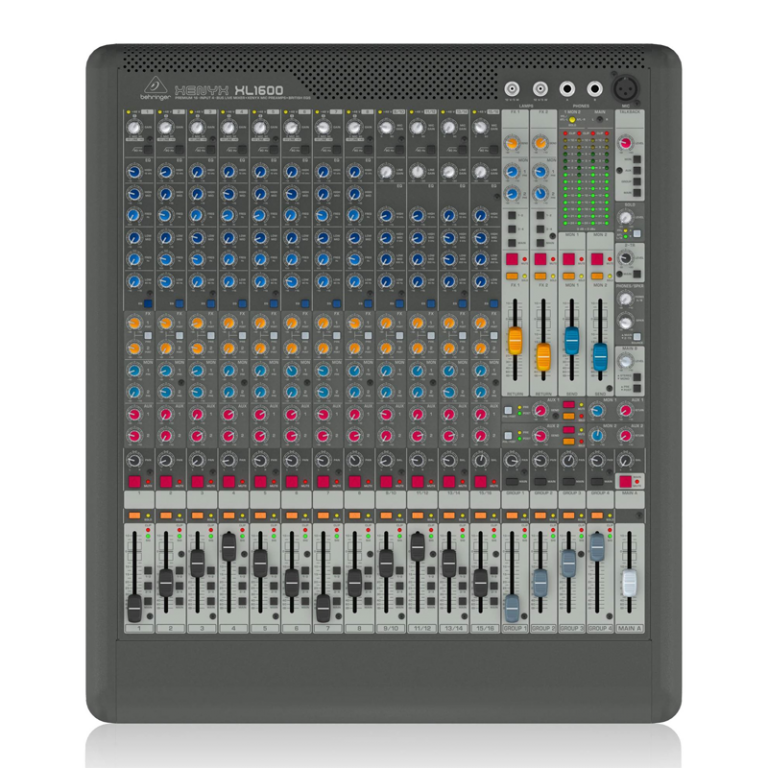Viewport: 768px width, 768px height.
Task: Click FX 1 return orange fader
Action: [515, 340]
